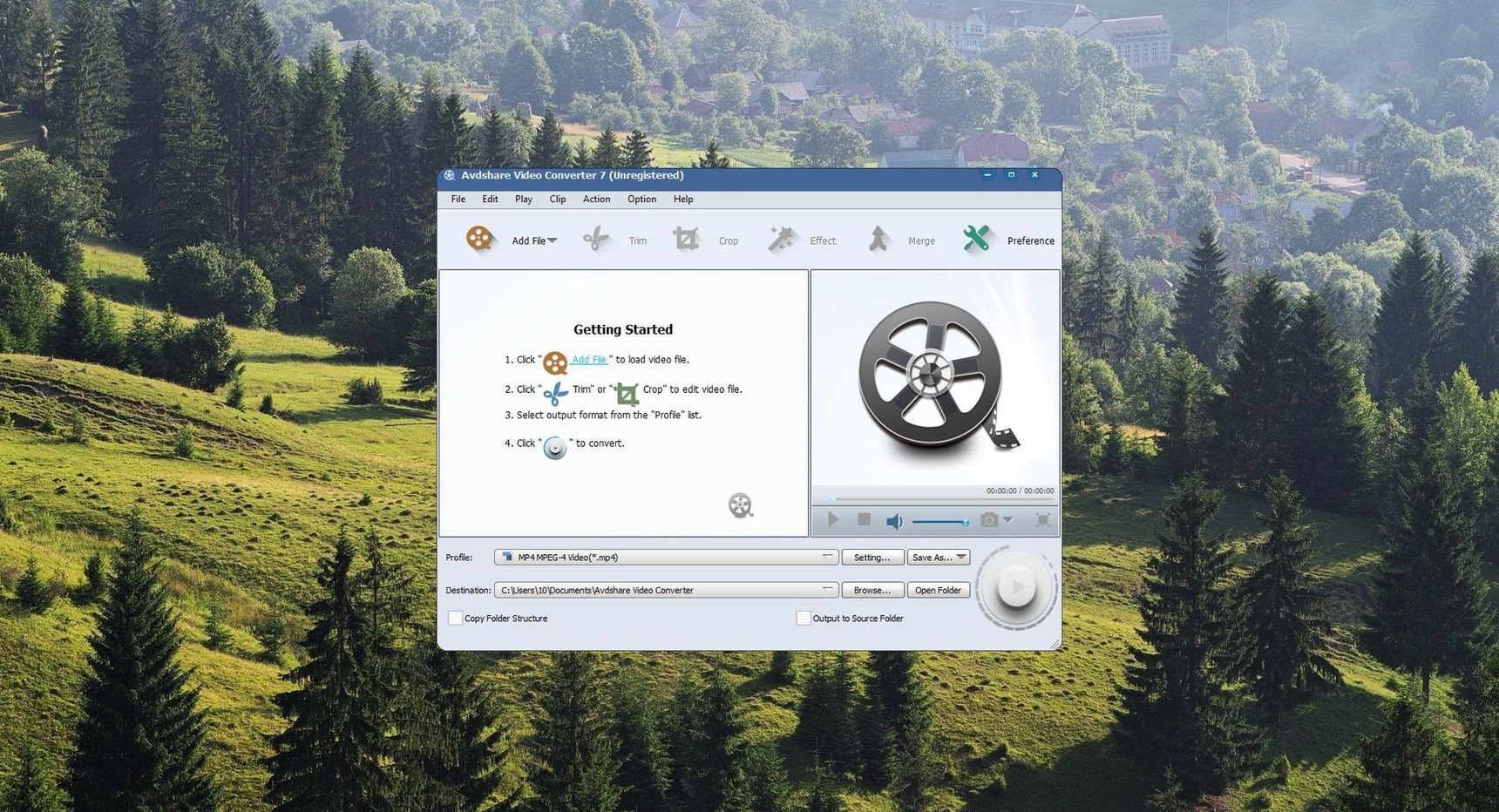The height and width of the screenshot is (812, 1499).
Task: Click the MP4 profile format icon
Action: tap(507, 557)
